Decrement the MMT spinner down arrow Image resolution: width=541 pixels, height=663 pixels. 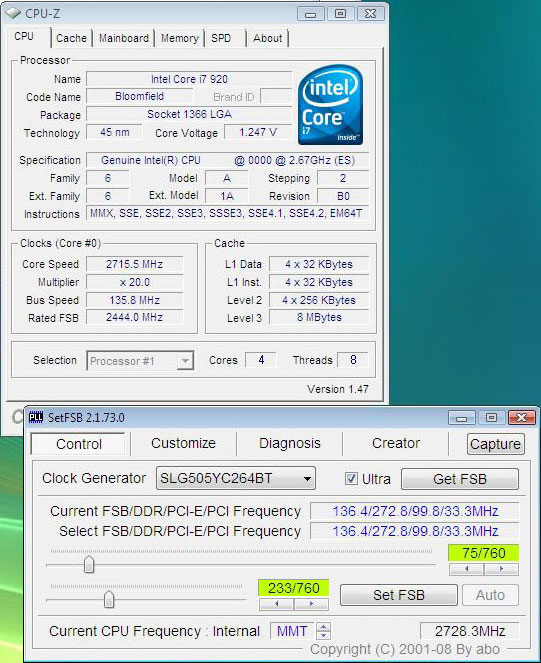click(x=324, y=635)
